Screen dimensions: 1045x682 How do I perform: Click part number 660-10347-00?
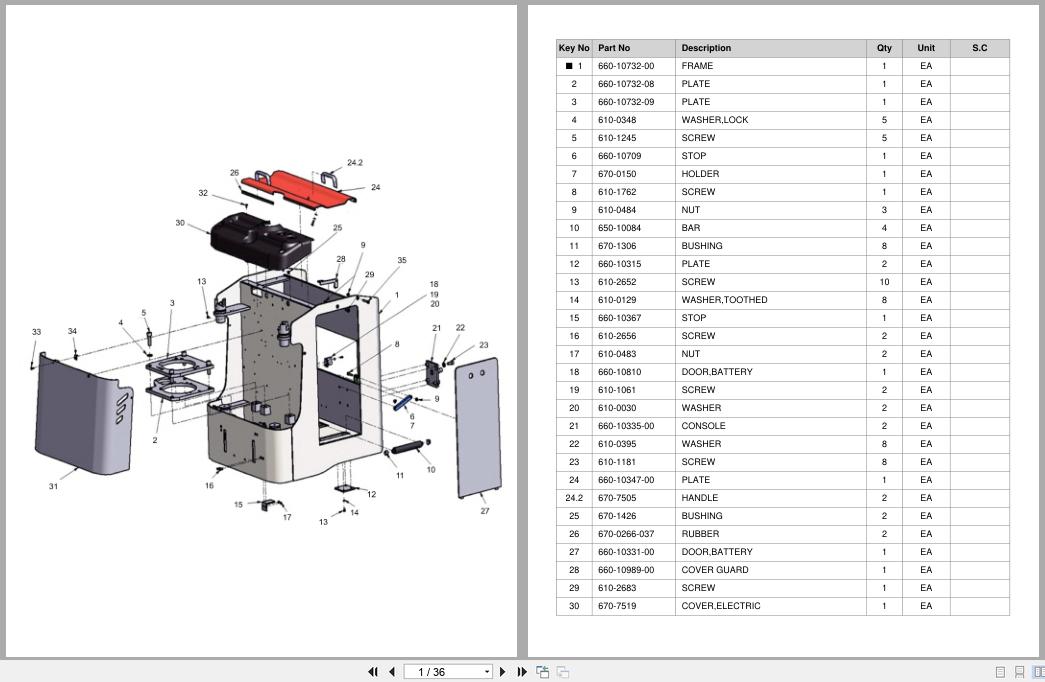[x=626, y=480]
